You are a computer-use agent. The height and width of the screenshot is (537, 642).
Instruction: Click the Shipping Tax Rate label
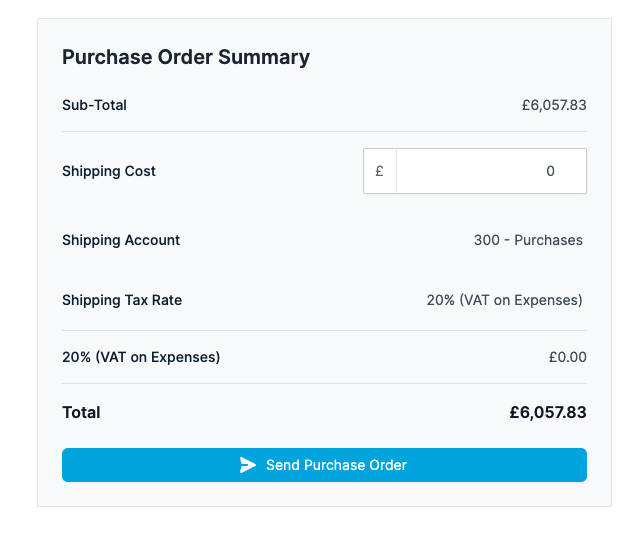pos(122,300)
